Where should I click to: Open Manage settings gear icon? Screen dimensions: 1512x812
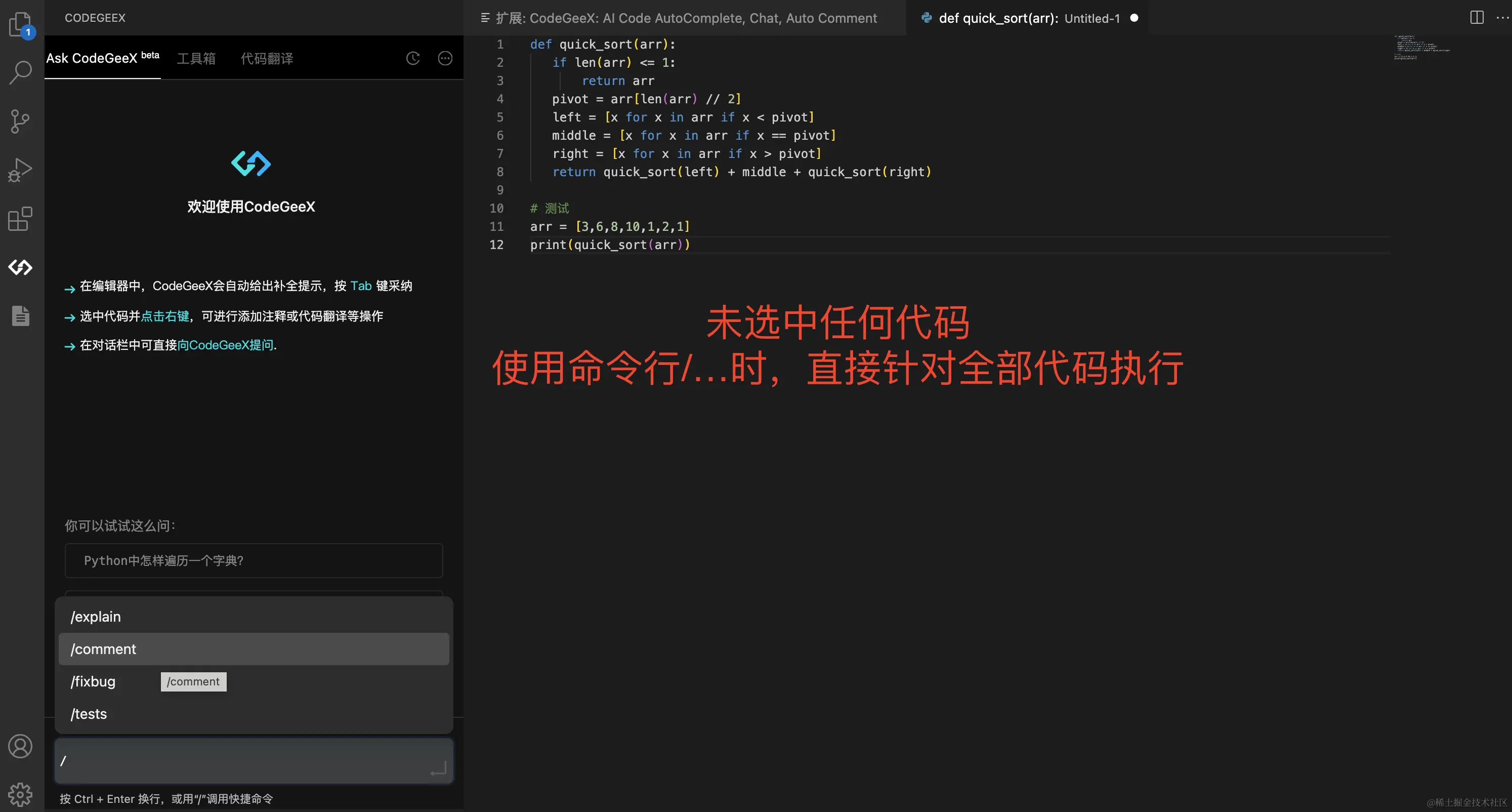coord(21,794)
